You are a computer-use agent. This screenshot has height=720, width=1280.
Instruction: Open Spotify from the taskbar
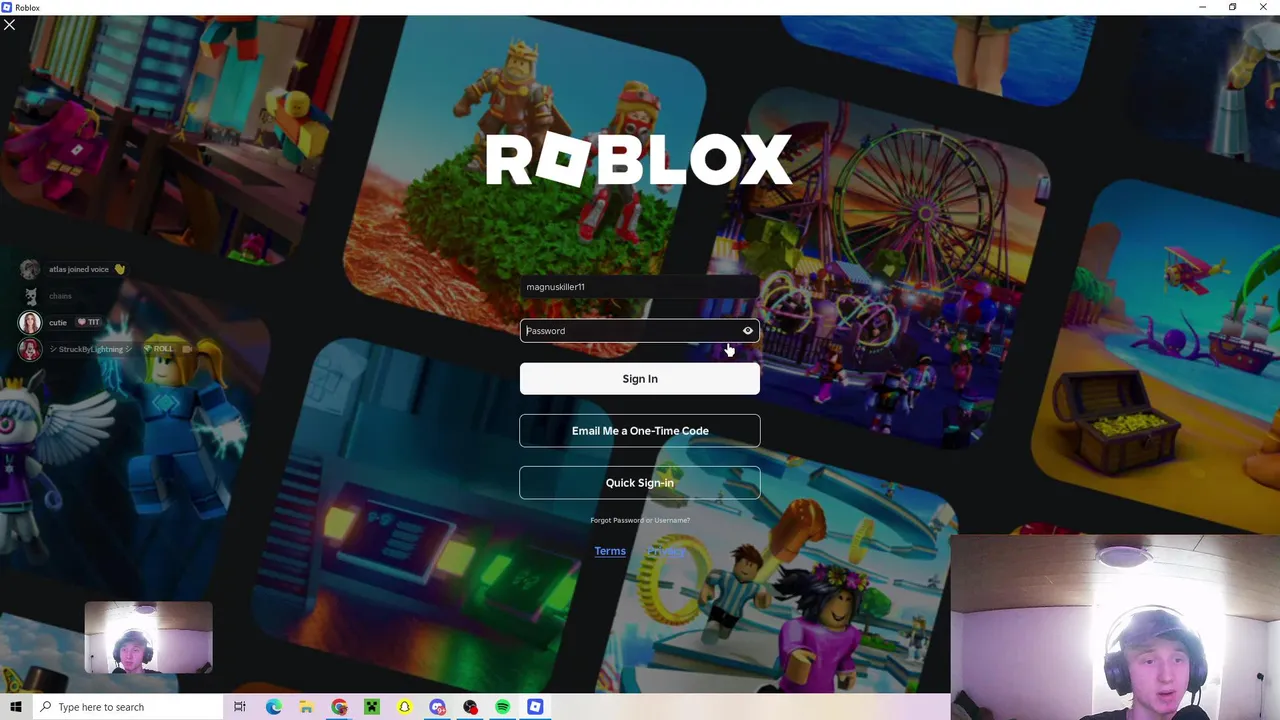coord(503,707)
